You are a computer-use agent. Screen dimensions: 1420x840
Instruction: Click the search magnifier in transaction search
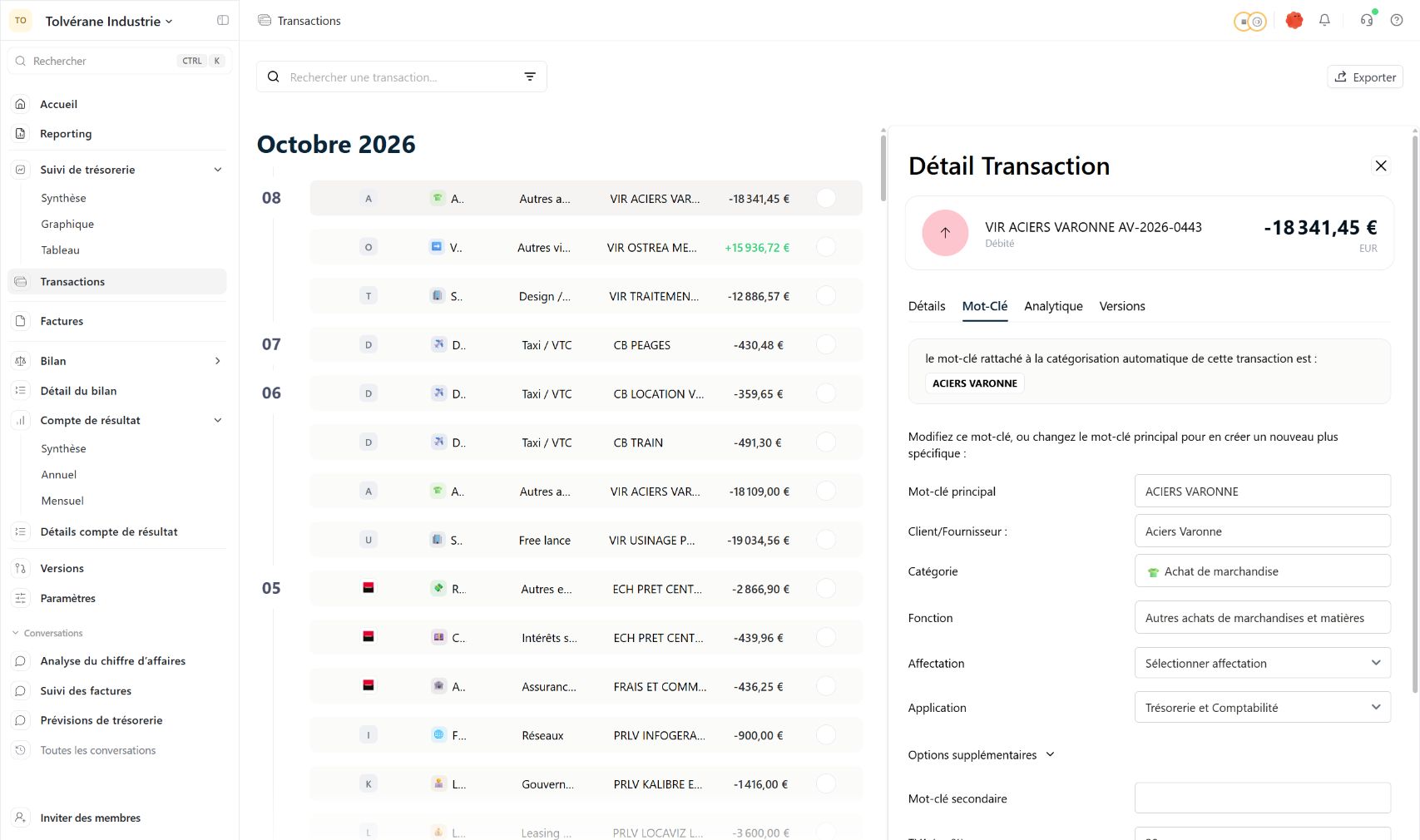click(273, 77)
